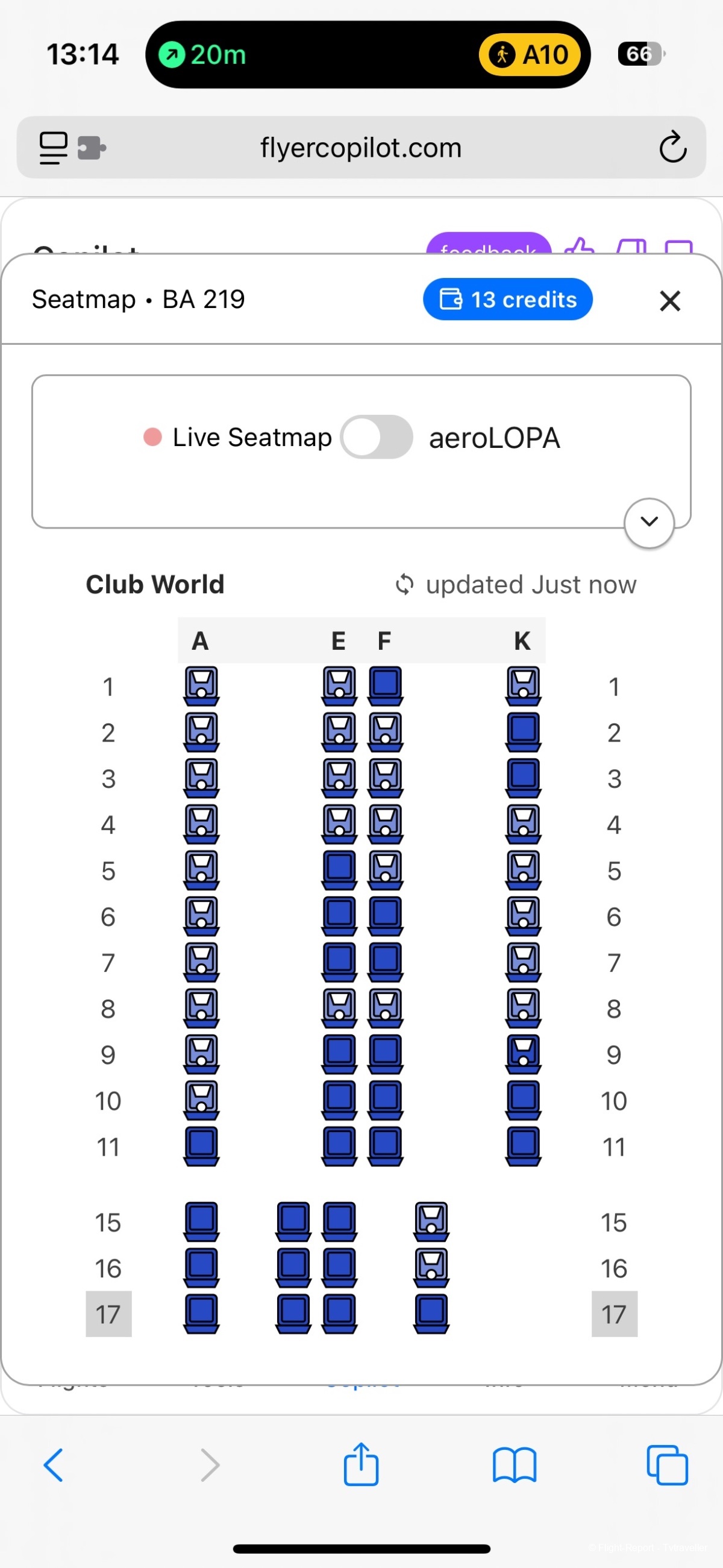Open Safari bookmarks

(x=515, y=1465)
